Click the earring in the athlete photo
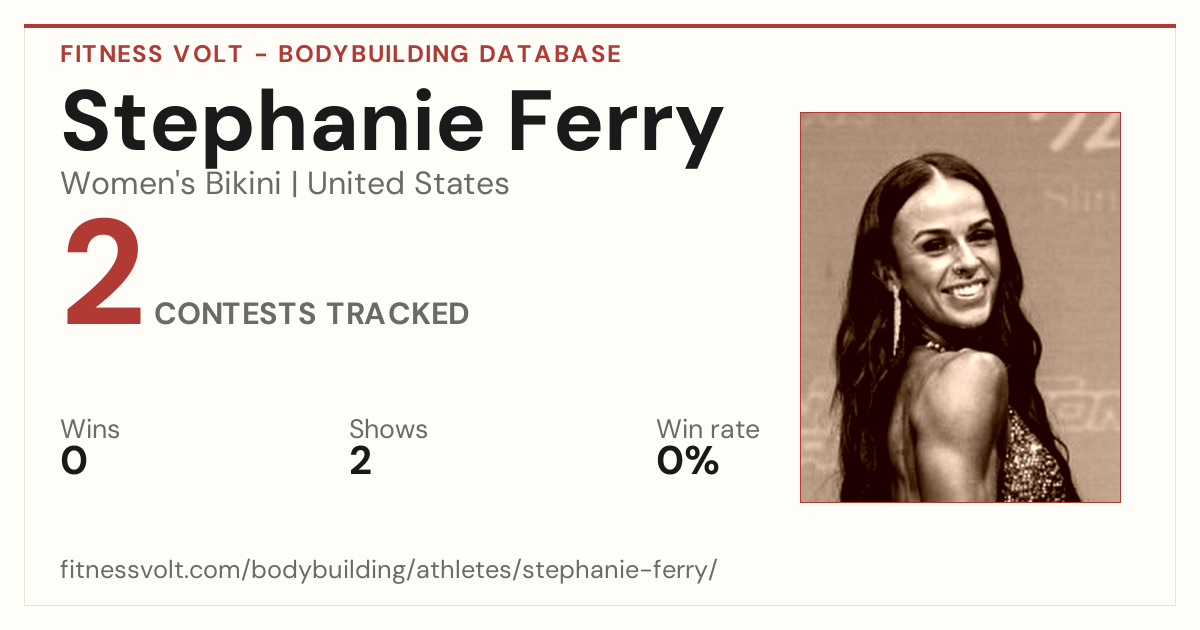 point(897,318)
